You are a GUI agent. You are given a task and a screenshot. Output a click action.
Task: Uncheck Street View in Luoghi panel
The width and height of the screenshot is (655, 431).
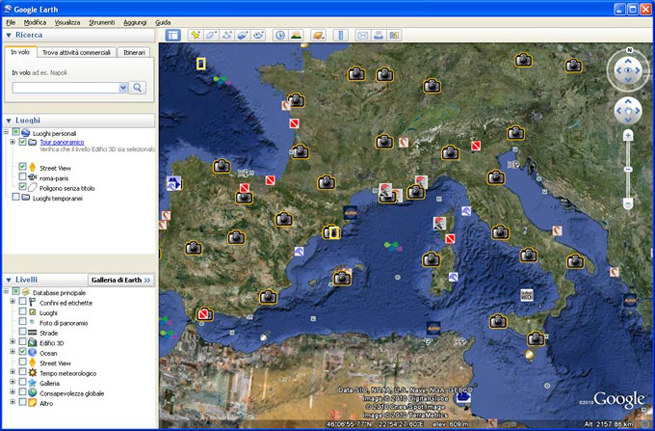click(23, 167)
